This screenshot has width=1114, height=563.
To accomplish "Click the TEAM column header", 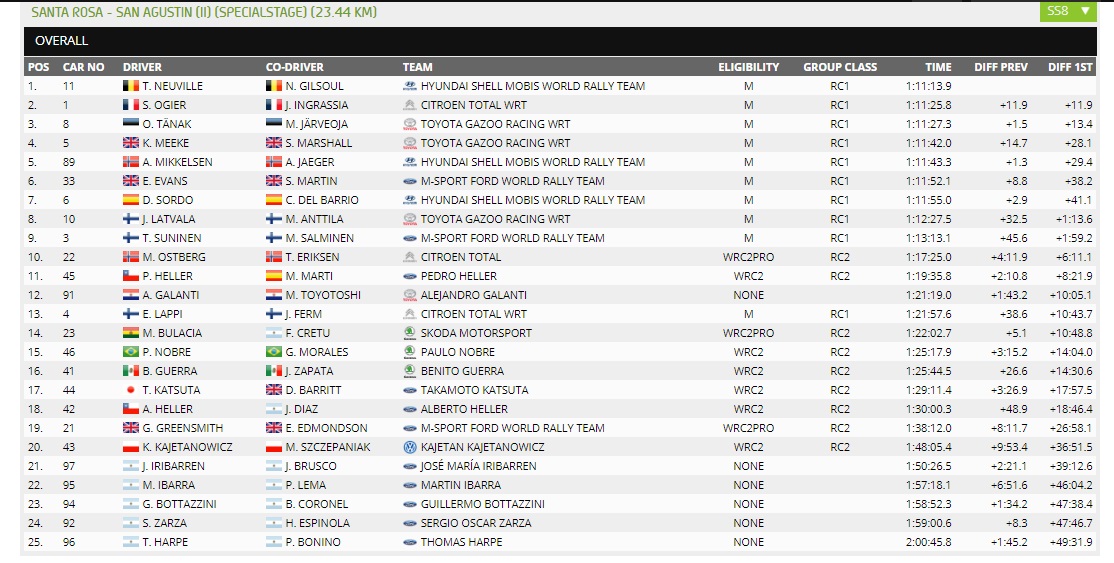I will 418,67.
